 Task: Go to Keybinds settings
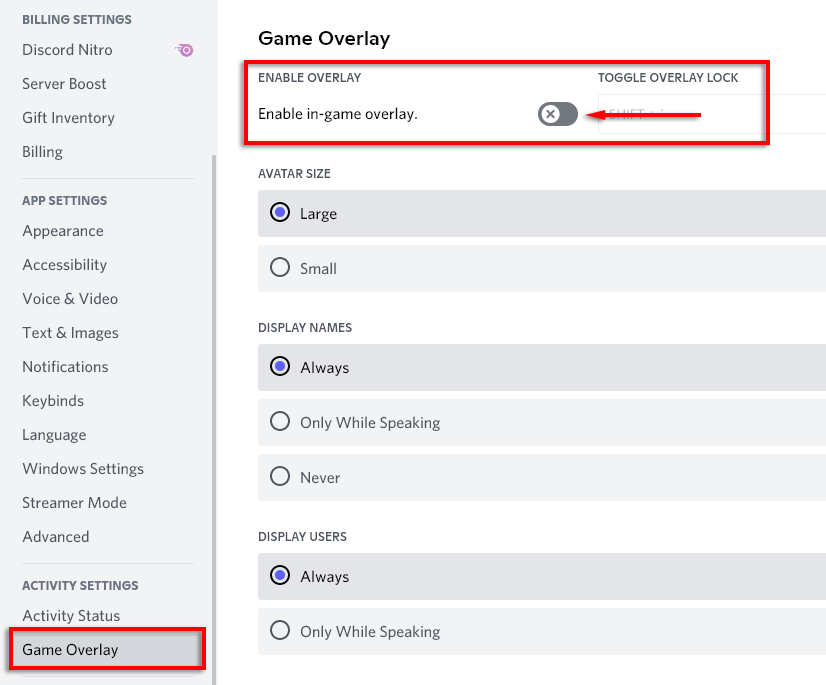pyautogui.click(x=53, y=401)
